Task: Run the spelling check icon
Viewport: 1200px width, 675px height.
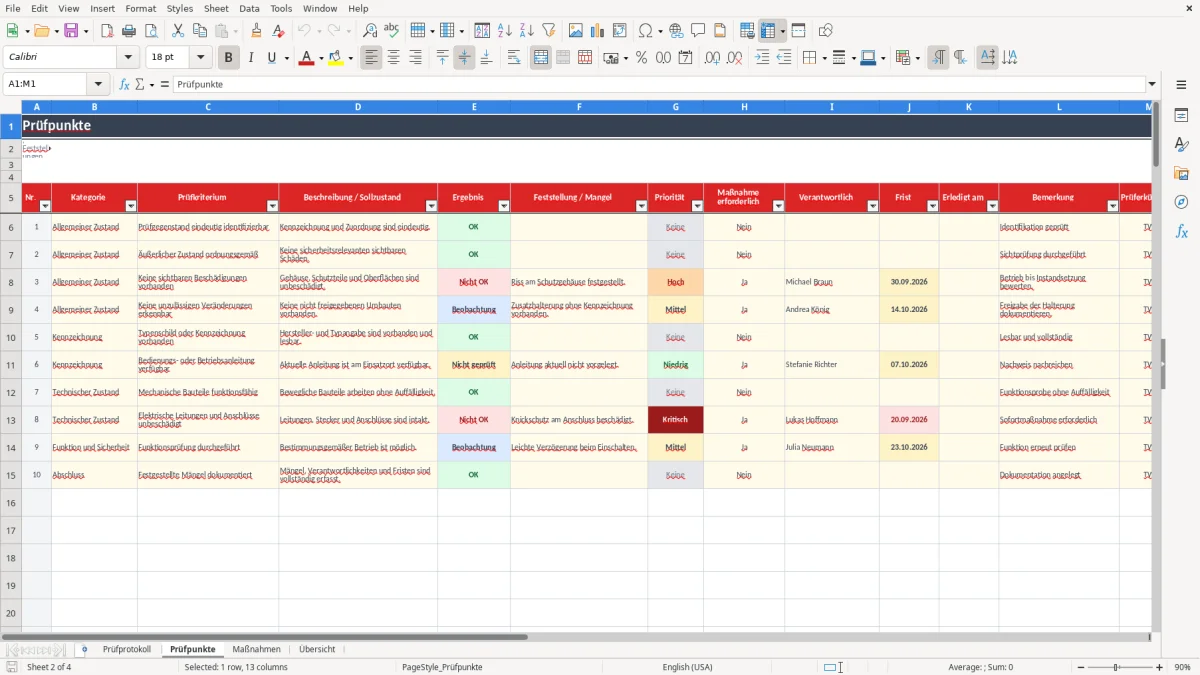Action: coord(392,31)
